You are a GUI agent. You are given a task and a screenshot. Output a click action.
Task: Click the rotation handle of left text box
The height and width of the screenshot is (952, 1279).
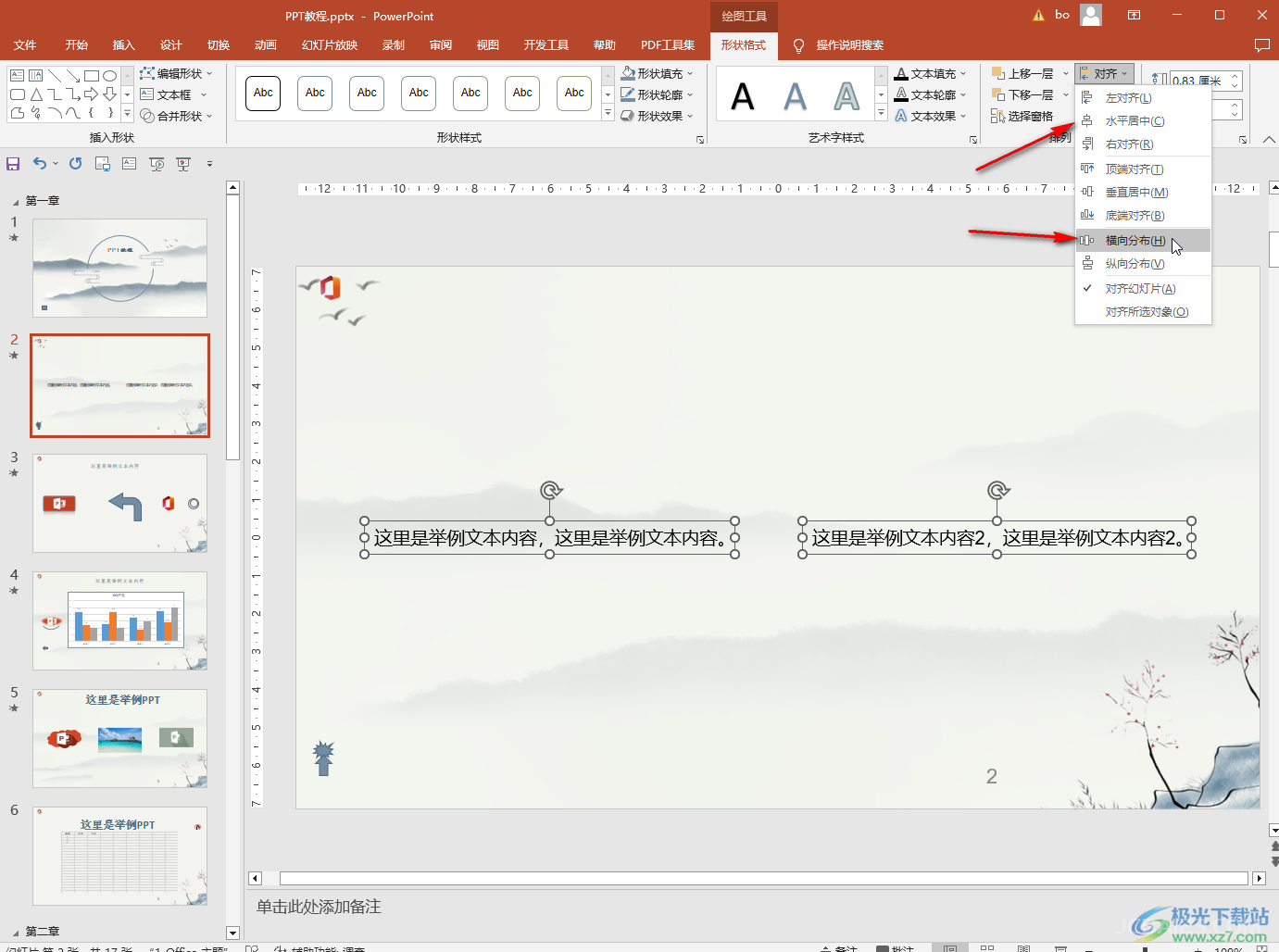pyautogui.click(x=551, y=490)
